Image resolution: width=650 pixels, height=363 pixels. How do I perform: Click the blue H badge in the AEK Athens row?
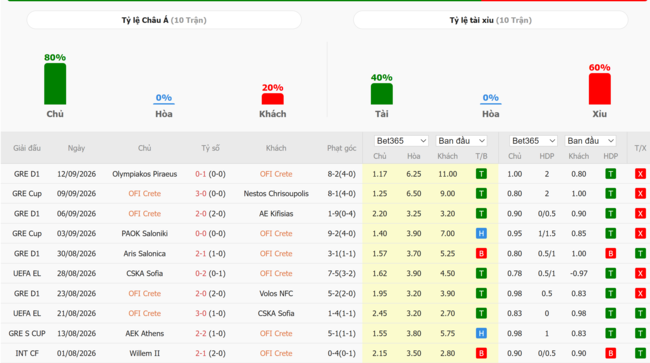(481, 333)
